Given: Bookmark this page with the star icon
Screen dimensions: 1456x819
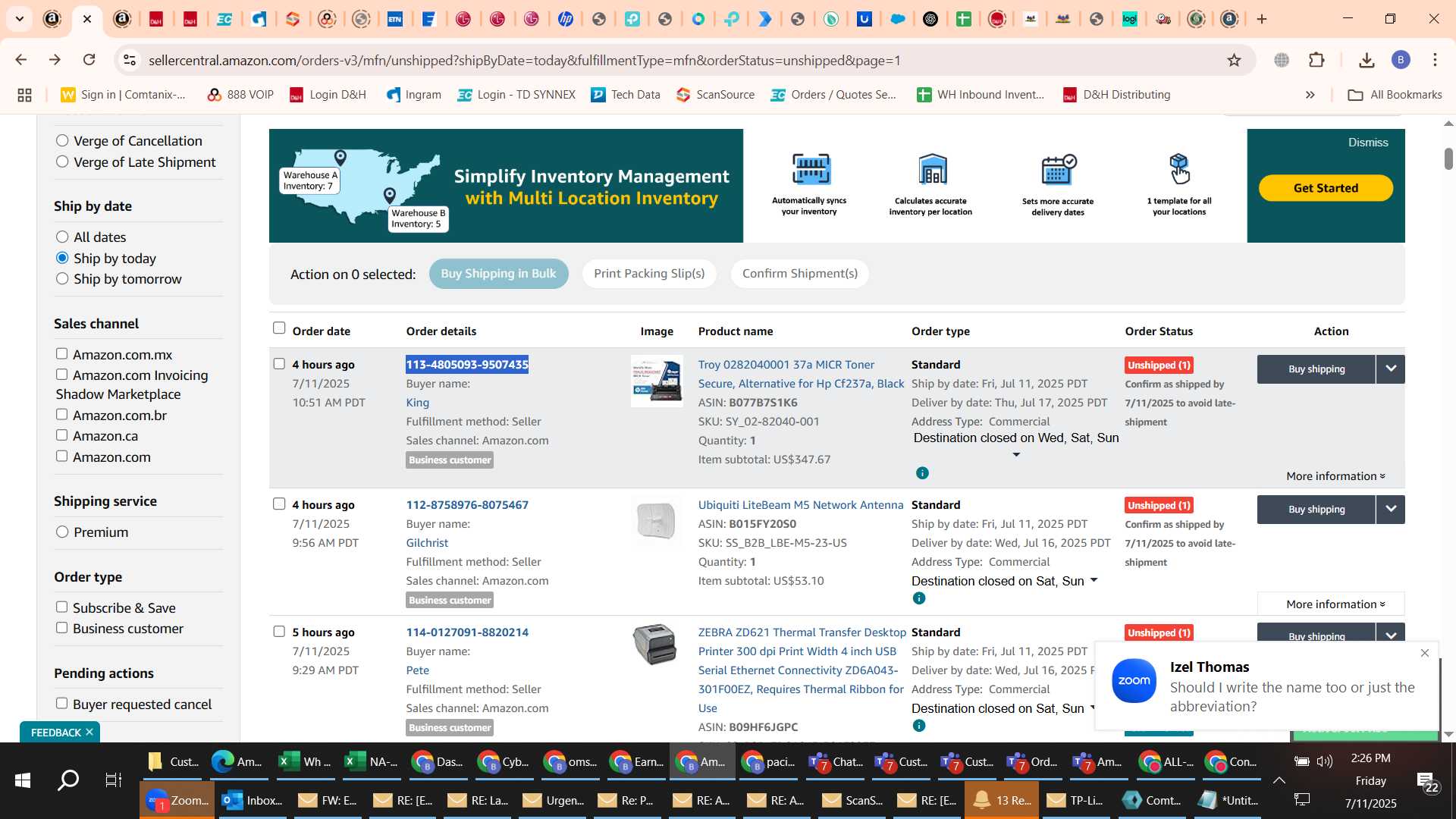Looking at the screenshot, I should coord(1235,60).
